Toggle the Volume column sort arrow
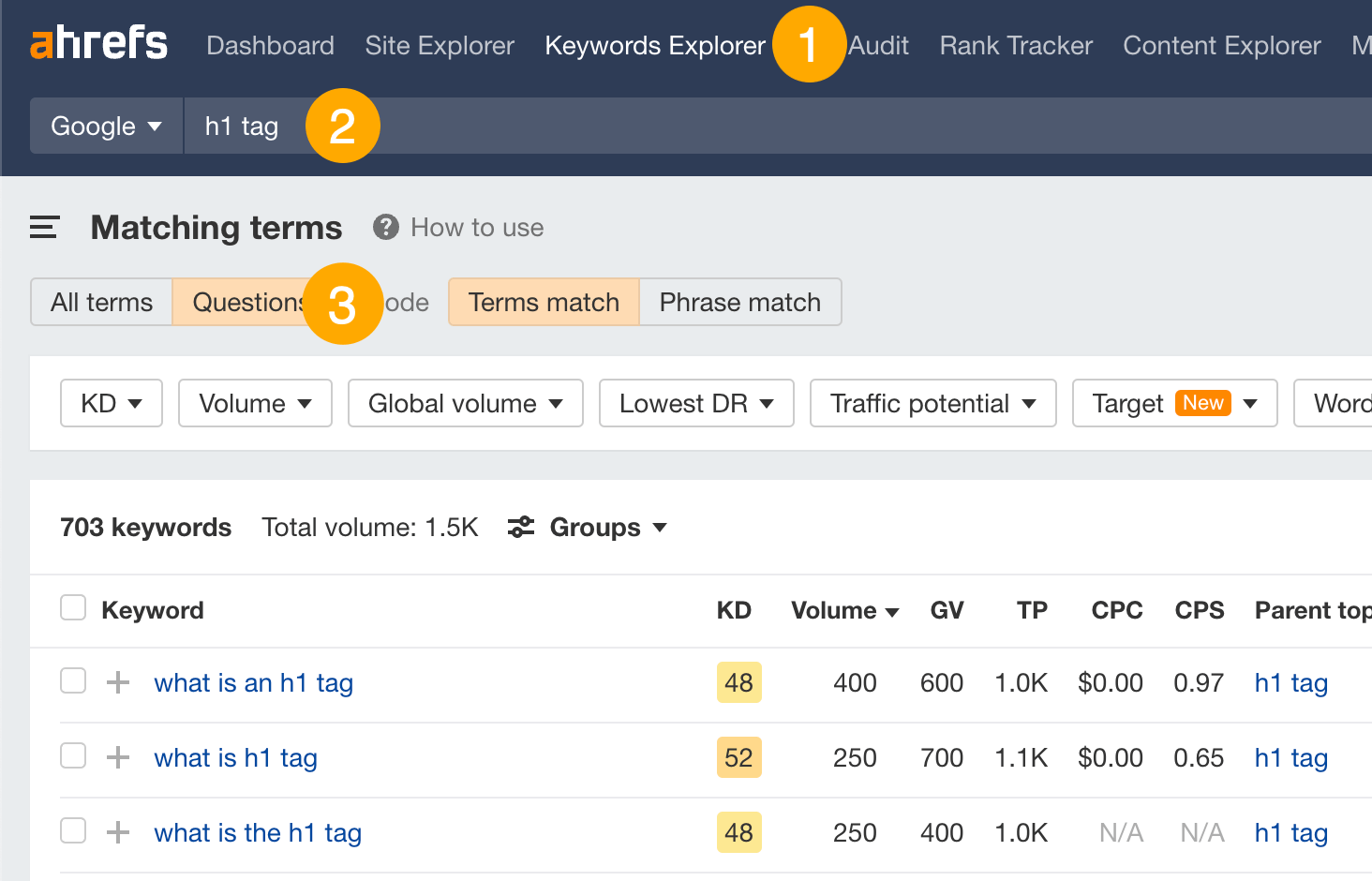Image resolution: width=1372 pixels, height=881 pixels. [x=892, y=610]
